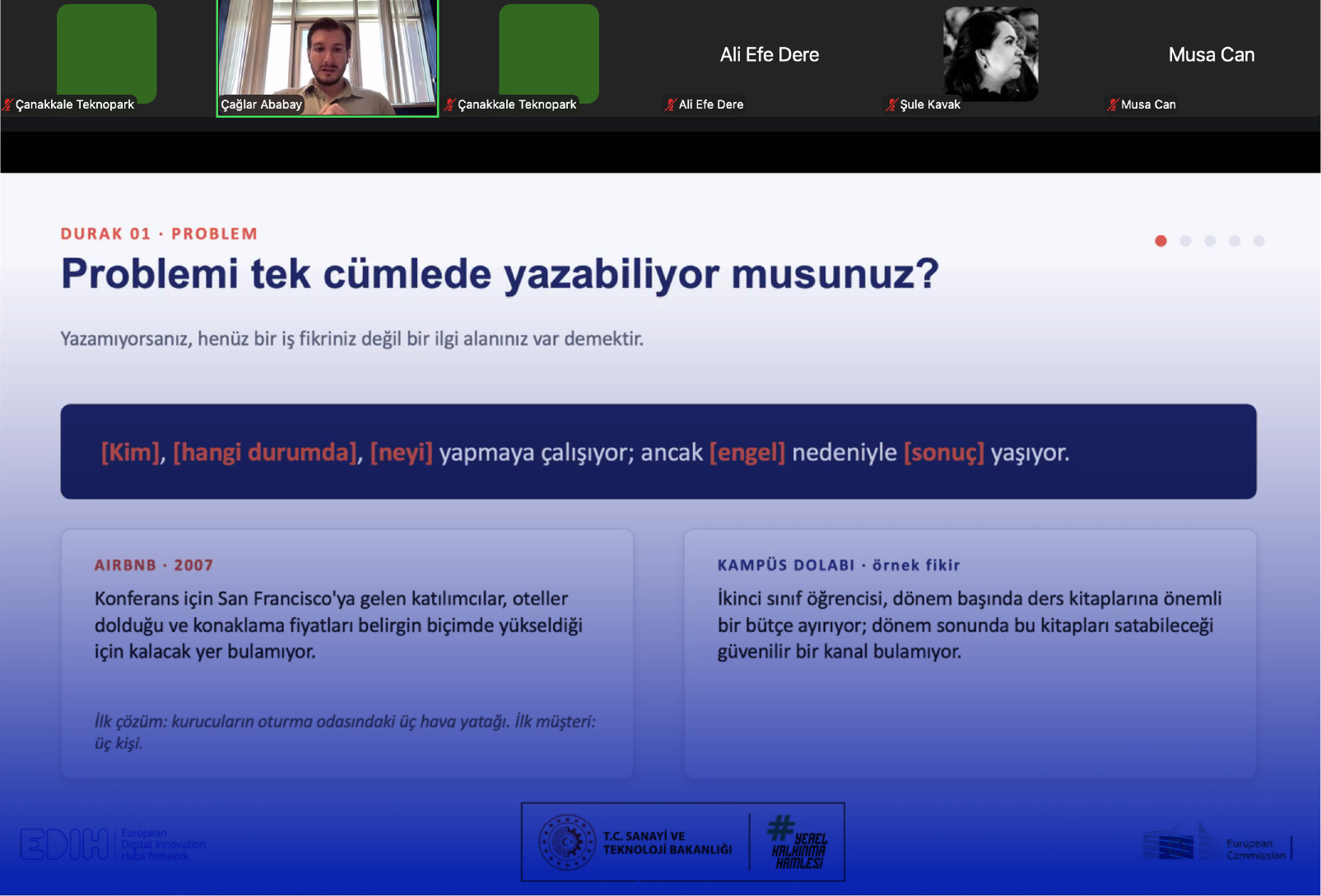The width and height of the screenshot is (1321, 896).
Task: Click italic İlk çözüm note in Airbnb card
Action: click(x=345, y=732)
